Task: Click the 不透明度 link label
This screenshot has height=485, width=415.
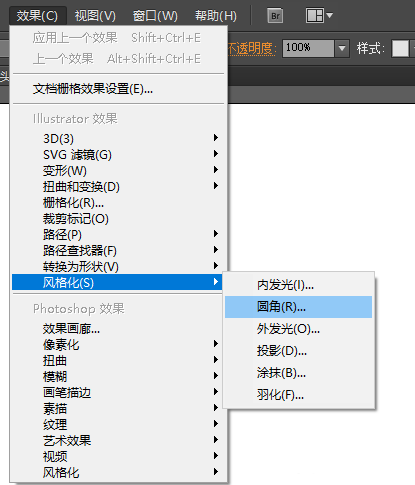Action: [x=252, y=49]
